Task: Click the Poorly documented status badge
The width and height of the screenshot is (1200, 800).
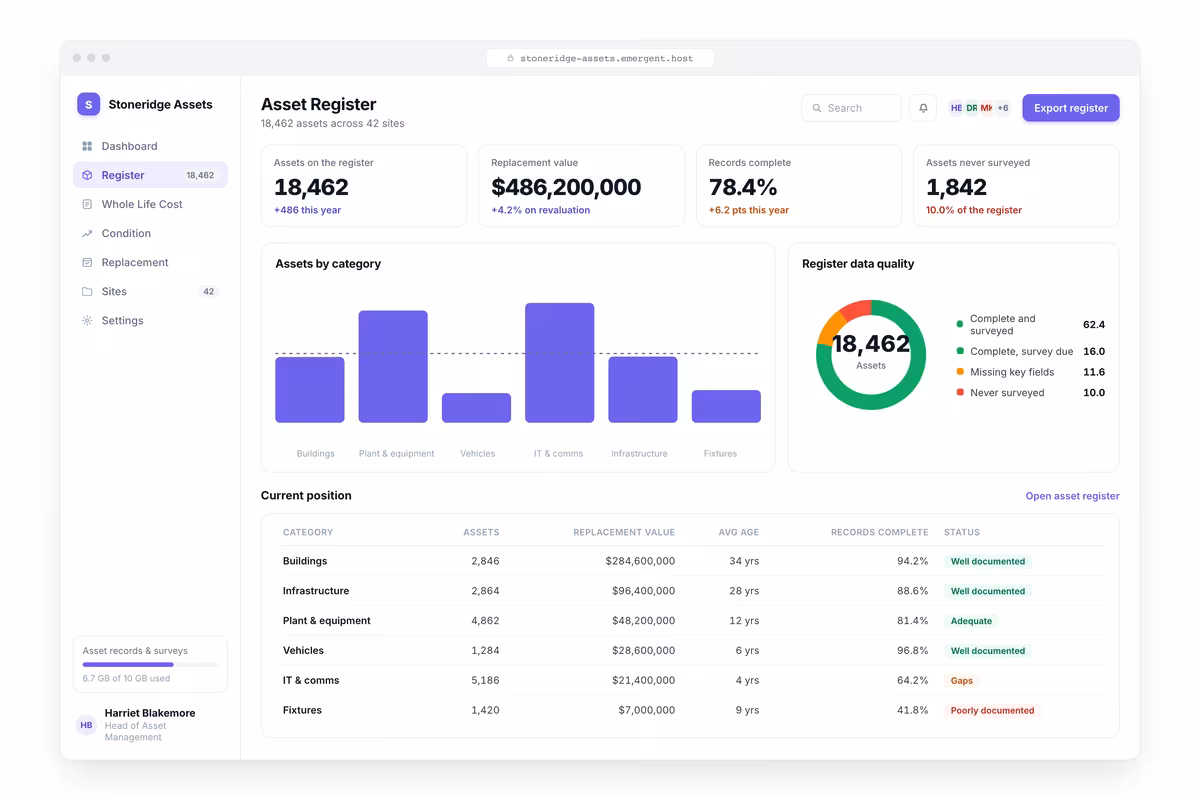Action: click(x=992, y=711)
